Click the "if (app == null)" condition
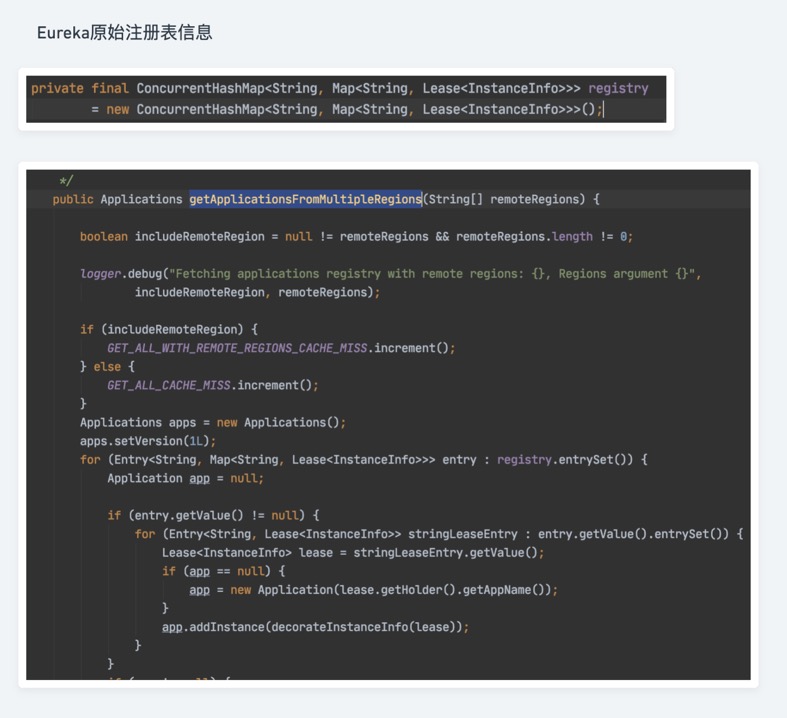Screen dimensions: 787x718 point(223,571)
